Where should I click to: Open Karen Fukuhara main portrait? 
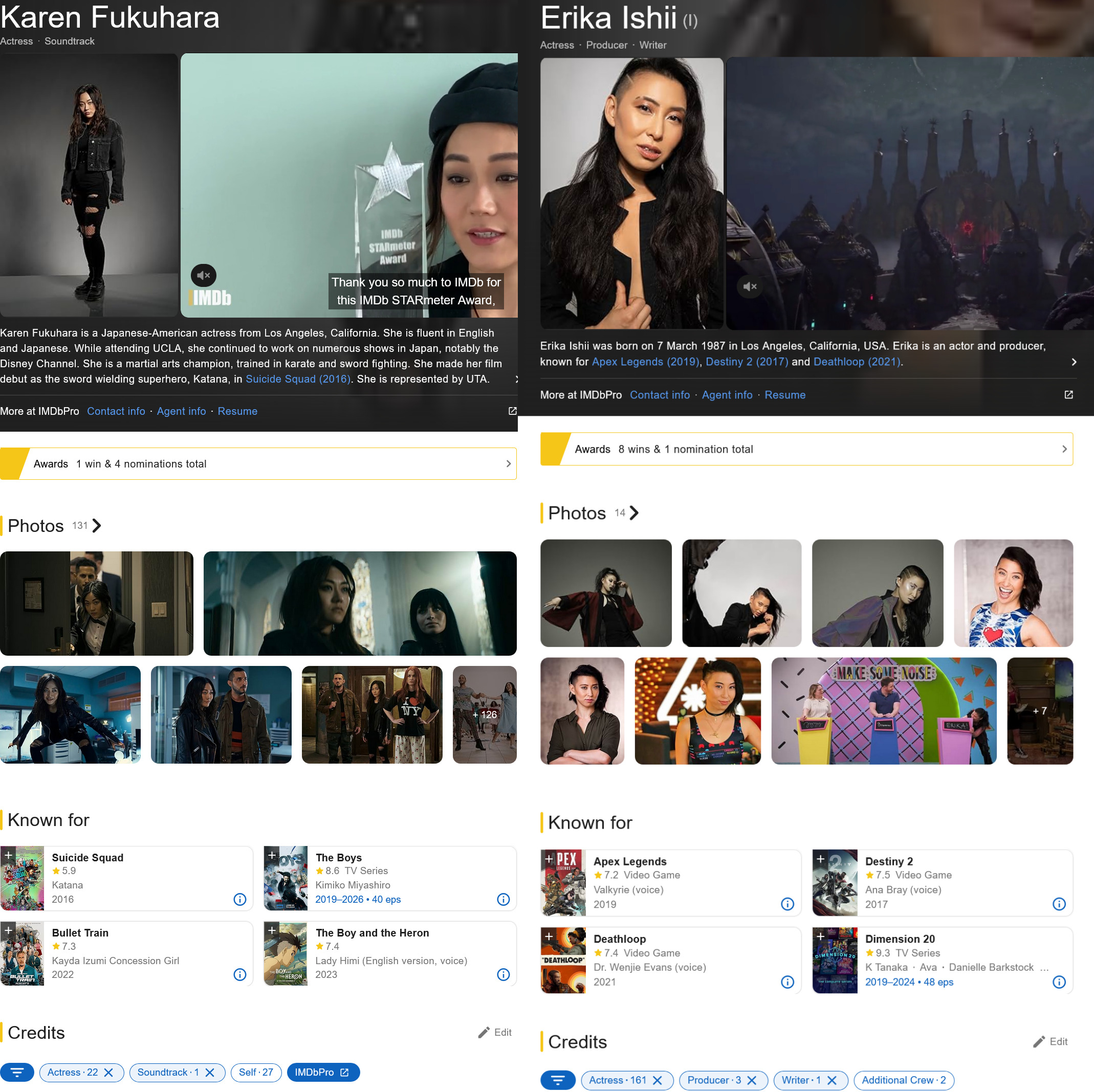pos(89,185)
